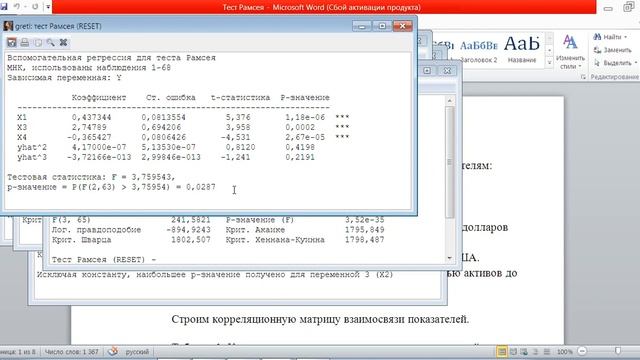Click the proofing errors icon in status bar

113,351
